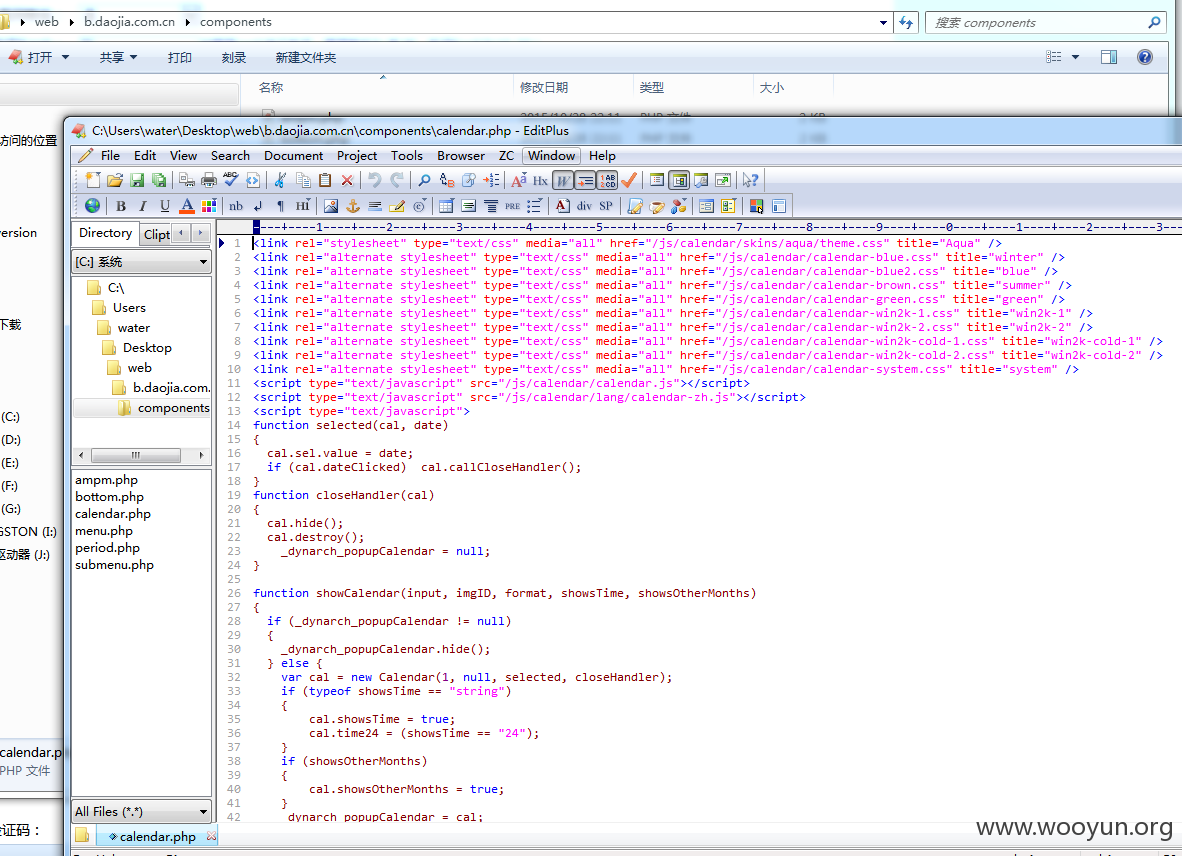Image resolution: width=1182 pixels, height=856 pixels.
Task: Click b.daojia.com.cn in Explorer breadcrumb
Action: [129, 22]
